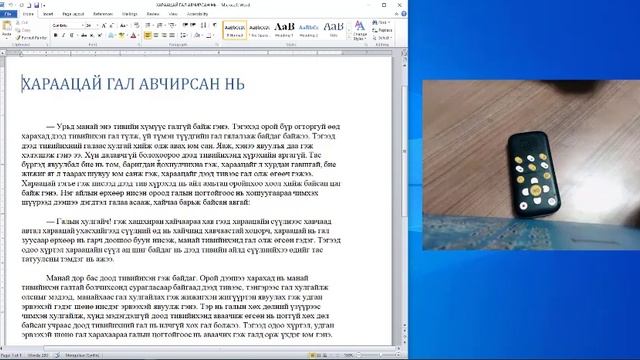Open the Page Layout ribbon tab
Viewport: 640px width, 360px height.
point(73,14)
